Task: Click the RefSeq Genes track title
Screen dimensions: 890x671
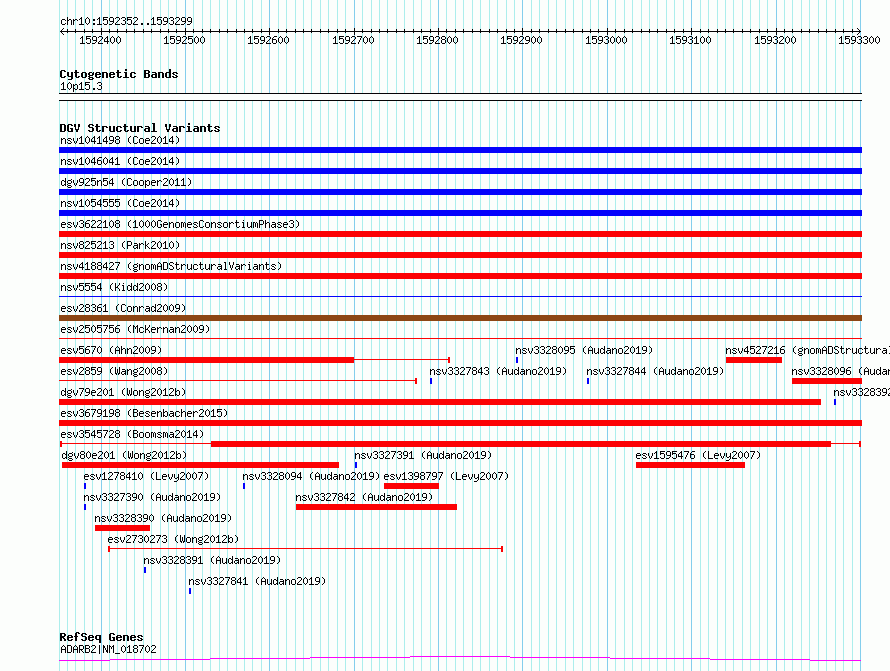Action: click(x=101, y=638)
